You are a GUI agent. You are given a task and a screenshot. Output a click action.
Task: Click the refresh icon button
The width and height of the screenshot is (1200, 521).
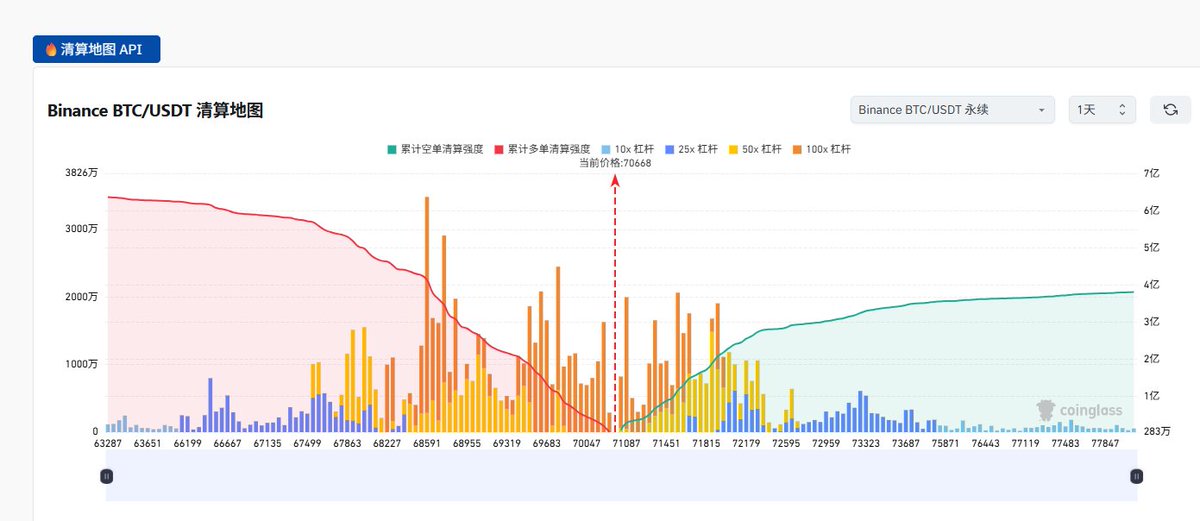point(1170,110)
